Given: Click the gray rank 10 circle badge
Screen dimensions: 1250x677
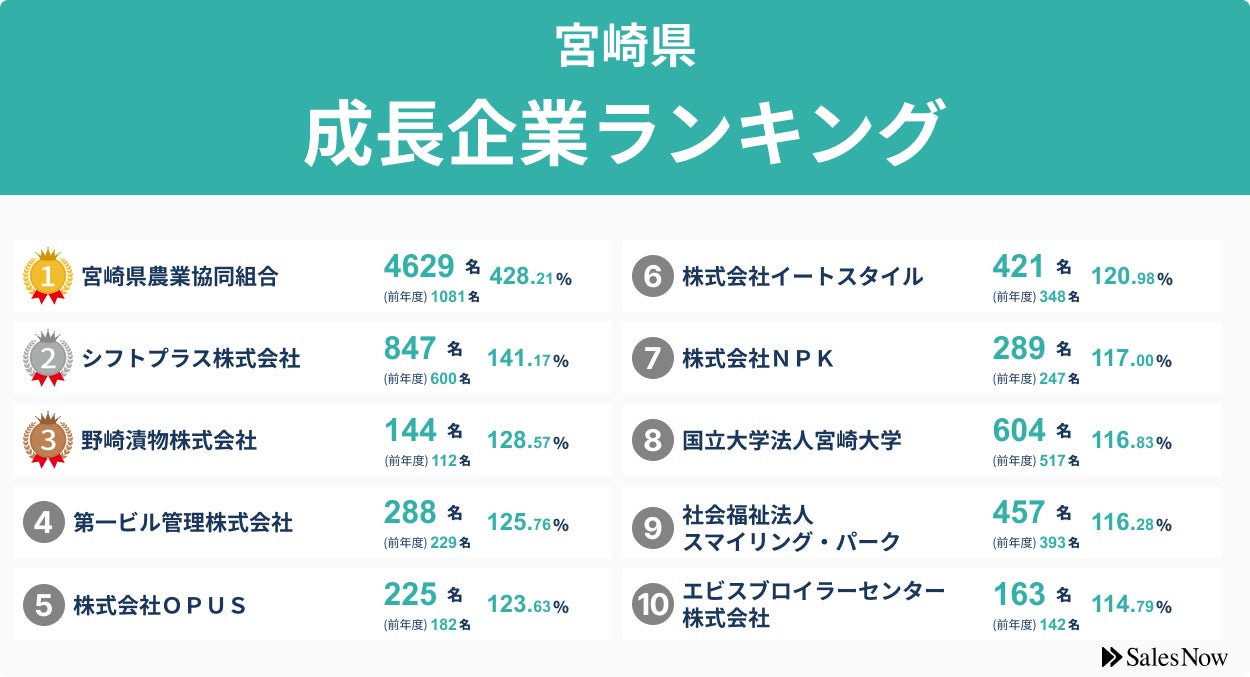Looking at the screenshot, I should 653,604.
